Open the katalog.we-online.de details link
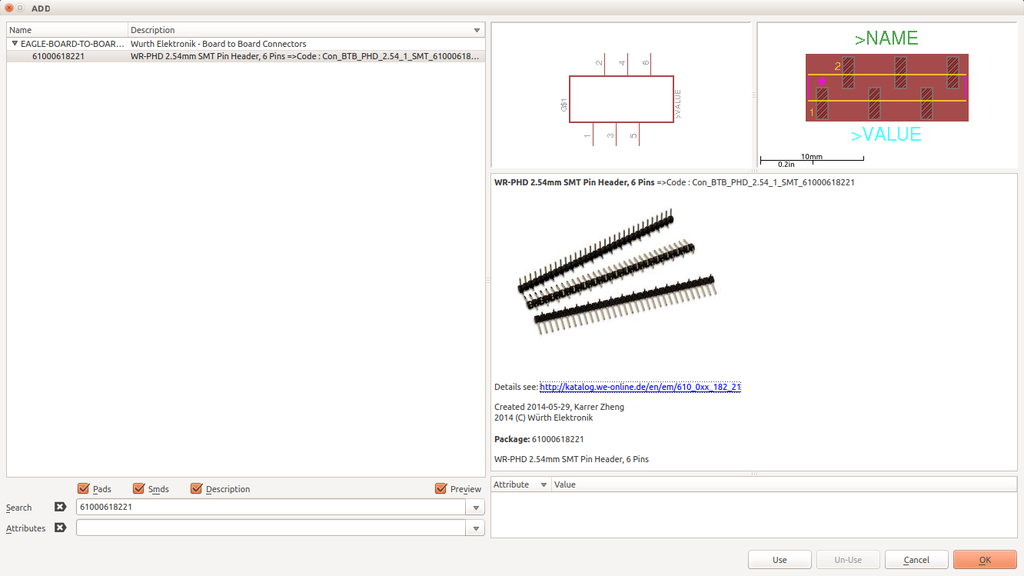This screenshot has height=576, width=1024. (x=640, y=387)
